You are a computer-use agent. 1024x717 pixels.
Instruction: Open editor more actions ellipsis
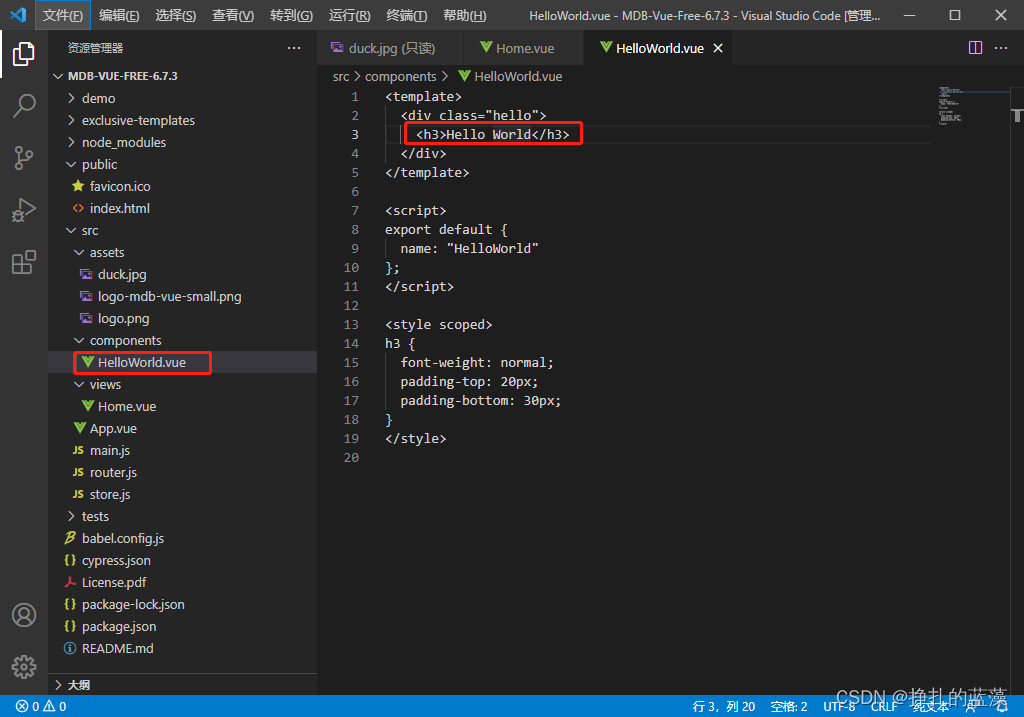coord(1000,48)
